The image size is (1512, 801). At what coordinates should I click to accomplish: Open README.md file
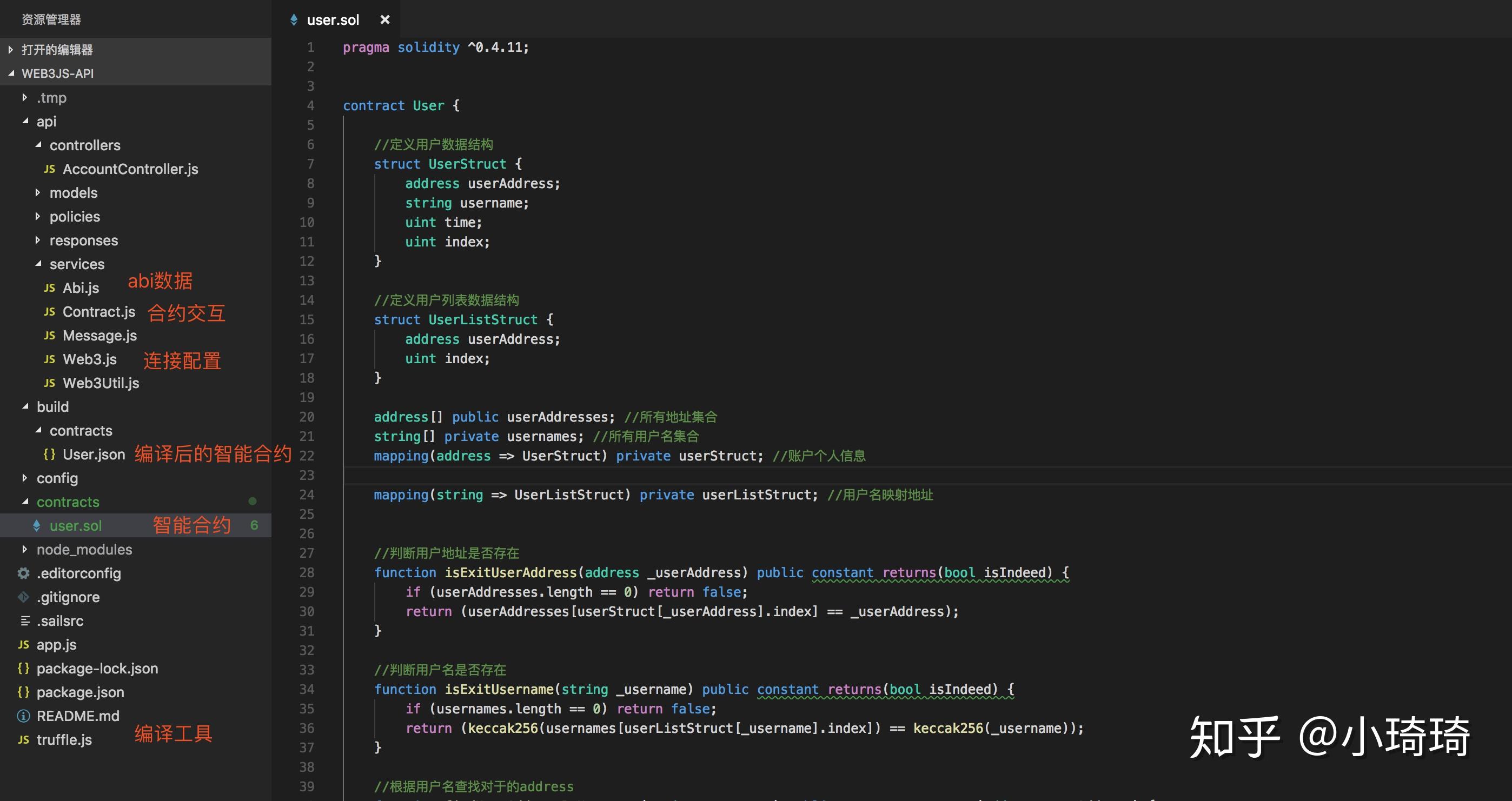78,716
